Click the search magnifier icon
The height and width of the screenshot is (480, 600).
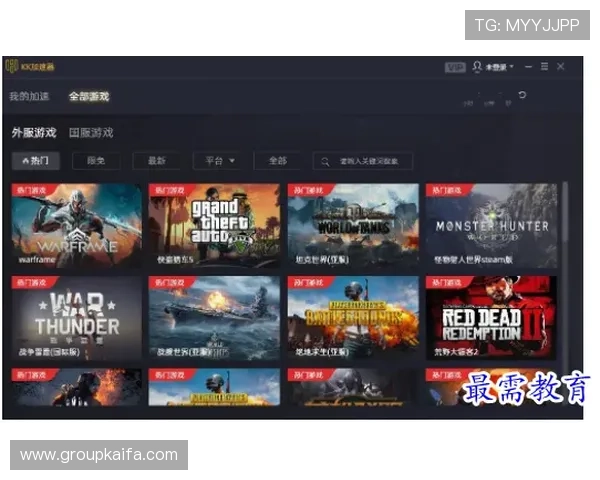pos(325,160)
